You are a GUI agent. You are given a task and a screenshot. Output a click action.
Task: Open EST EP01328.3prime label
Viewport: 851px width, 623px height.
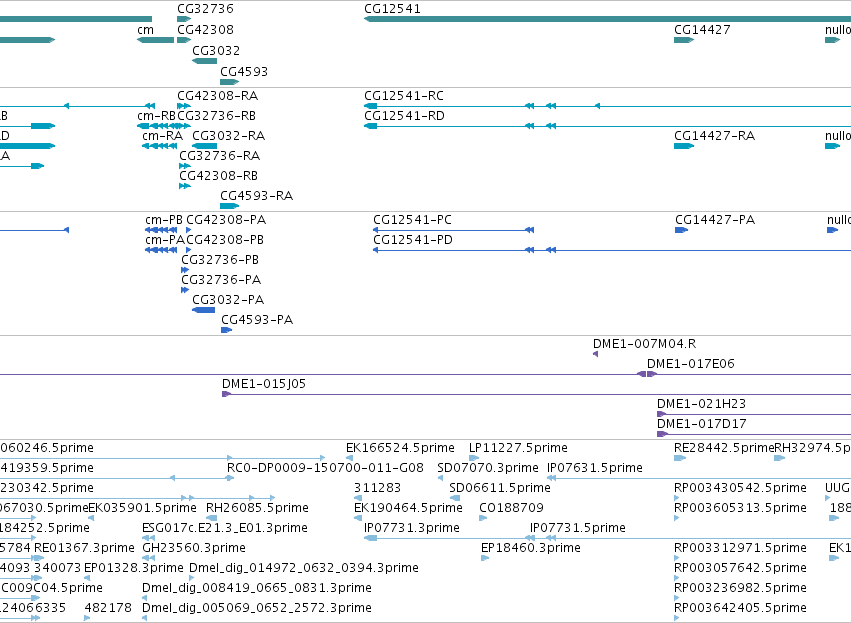(134, 568)
